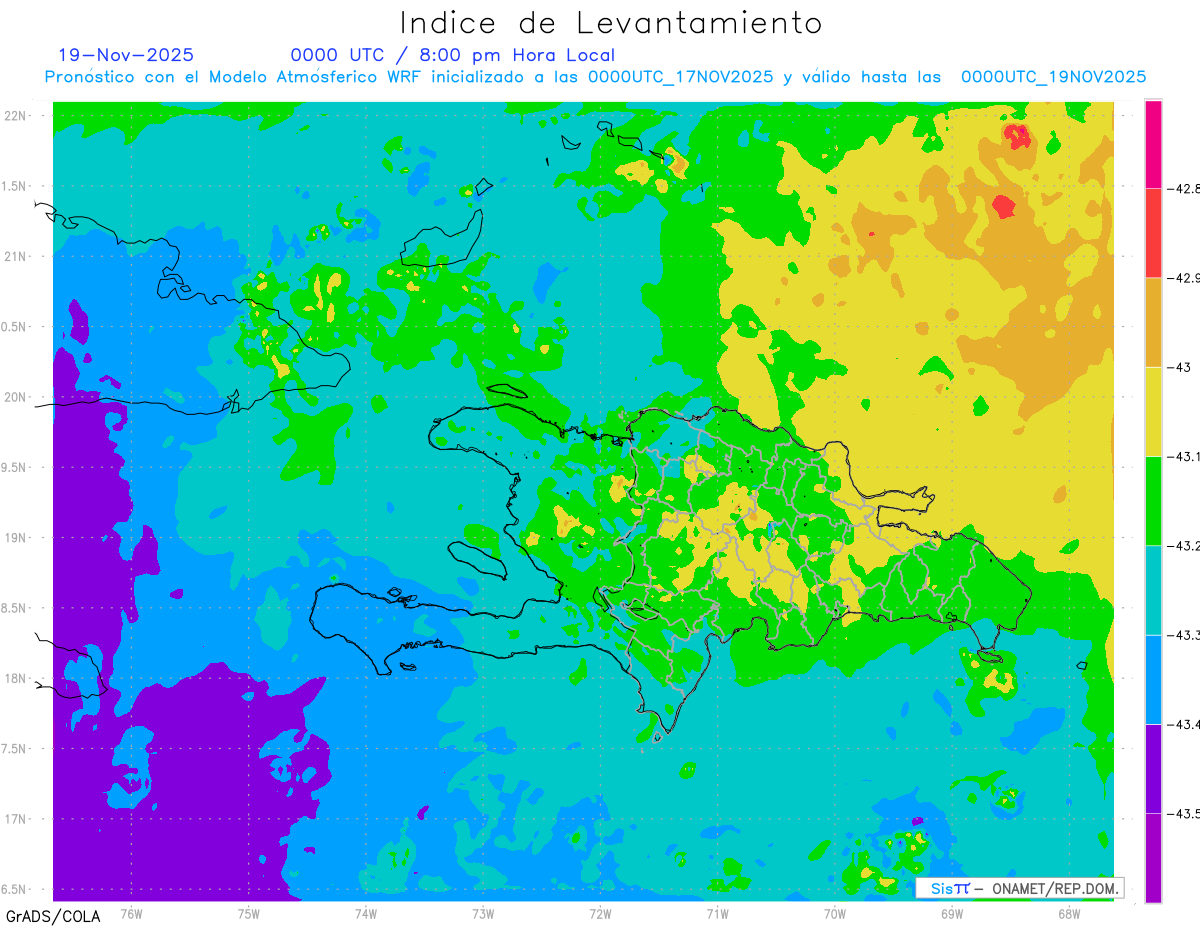Click the 'GrADS/COLA' label
Viewport: 1200px width, 927px height.
click(x=53, y=916)
